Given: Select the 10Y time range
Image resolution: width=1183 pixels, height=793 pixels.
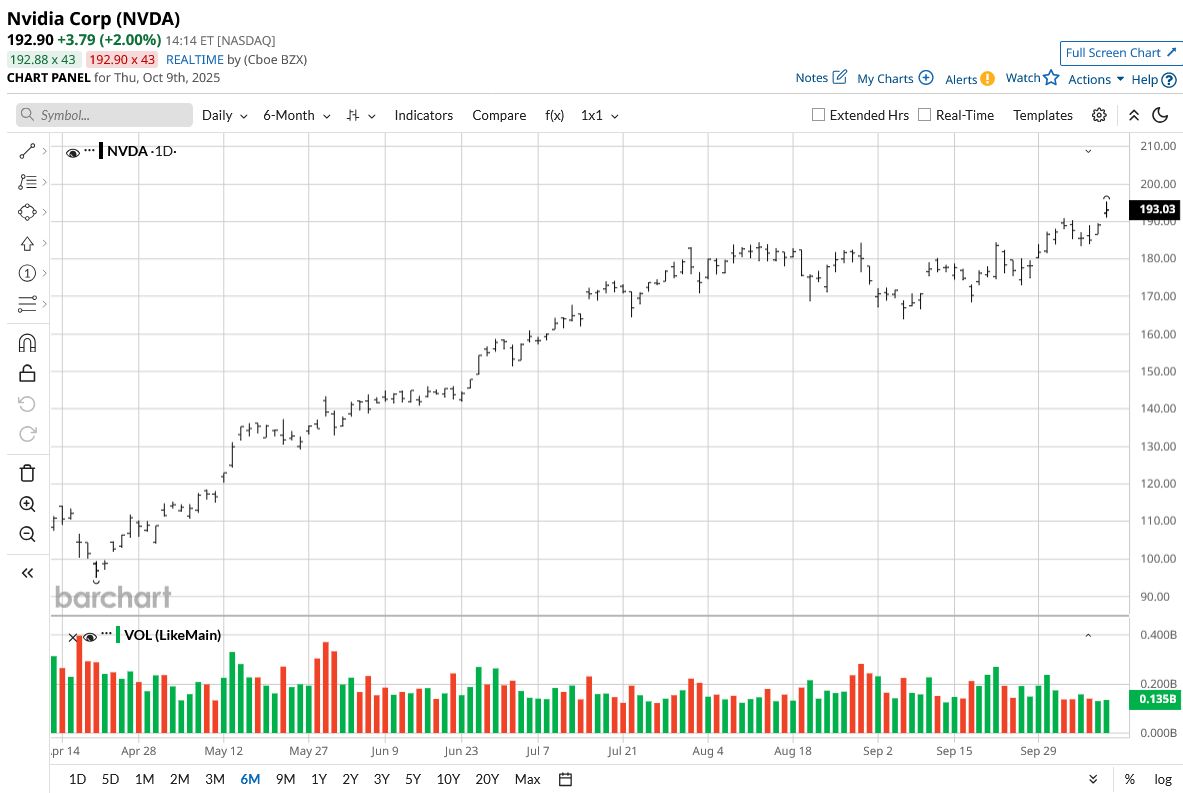Looking at the screenshot, I should pyautogui.click(x=448, y=779).
